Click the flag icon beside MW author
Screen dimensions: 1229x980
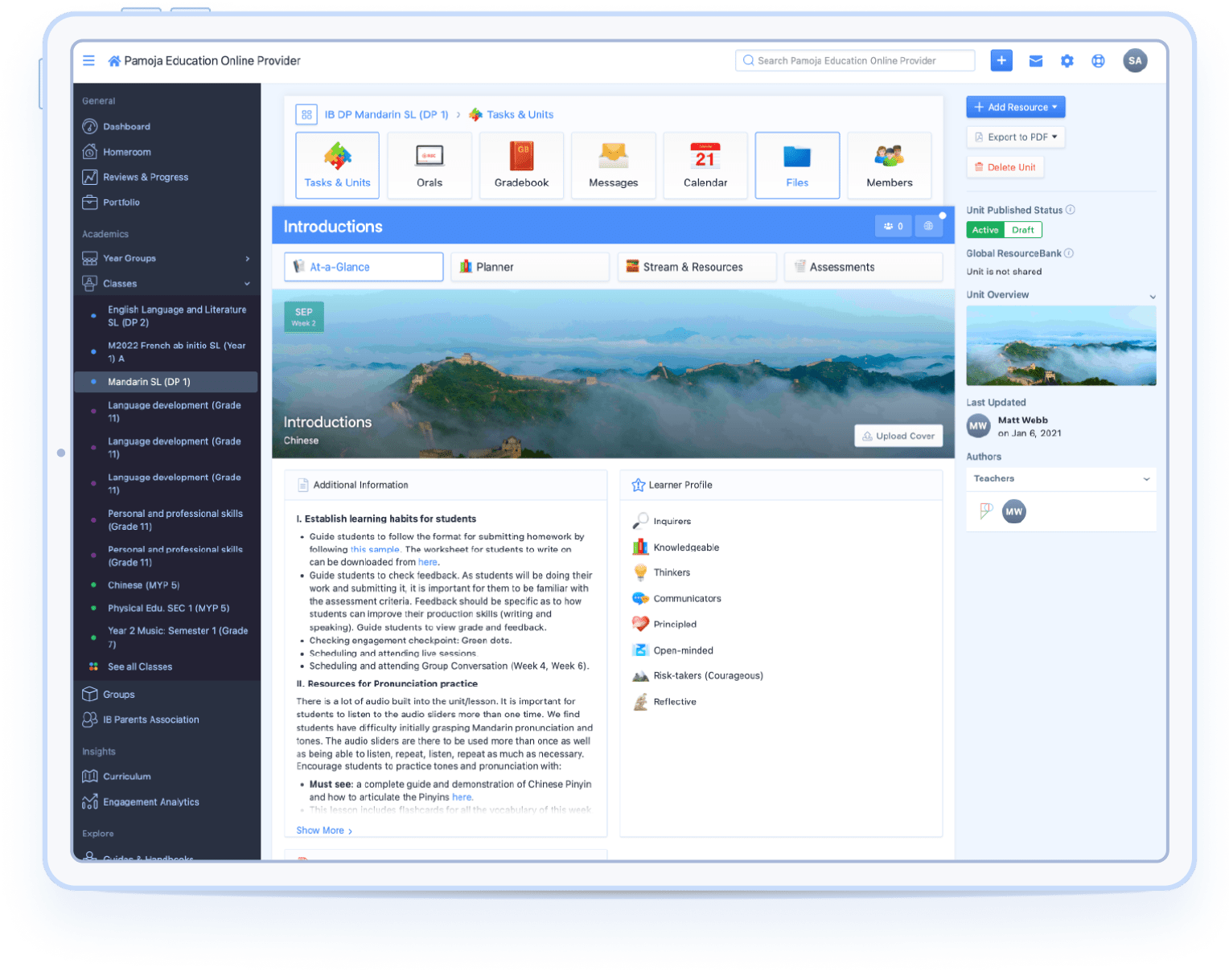pos(986,511)
